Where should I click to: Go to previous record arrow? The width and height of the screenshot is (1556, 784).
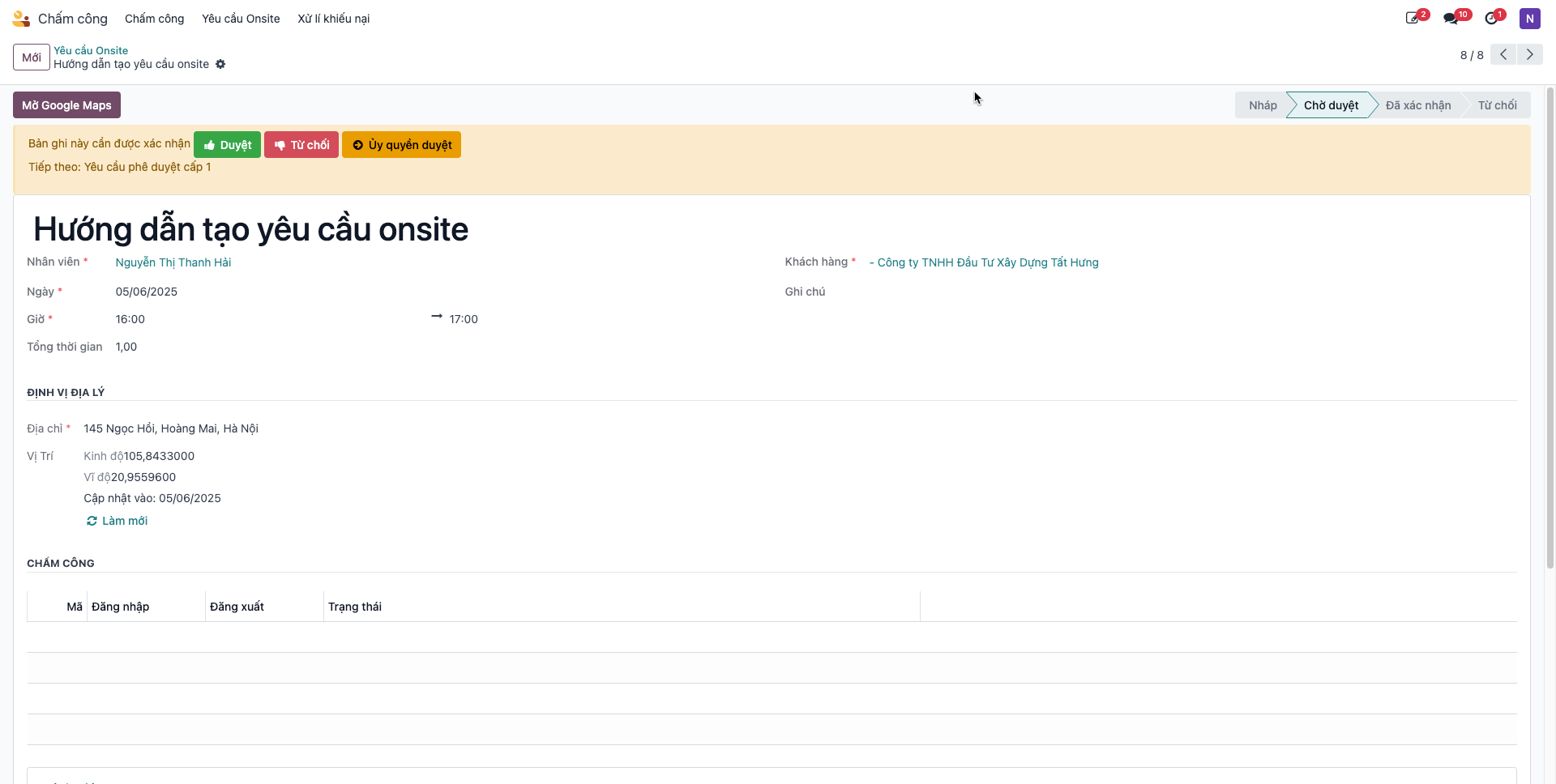(x=1503, y=54)
